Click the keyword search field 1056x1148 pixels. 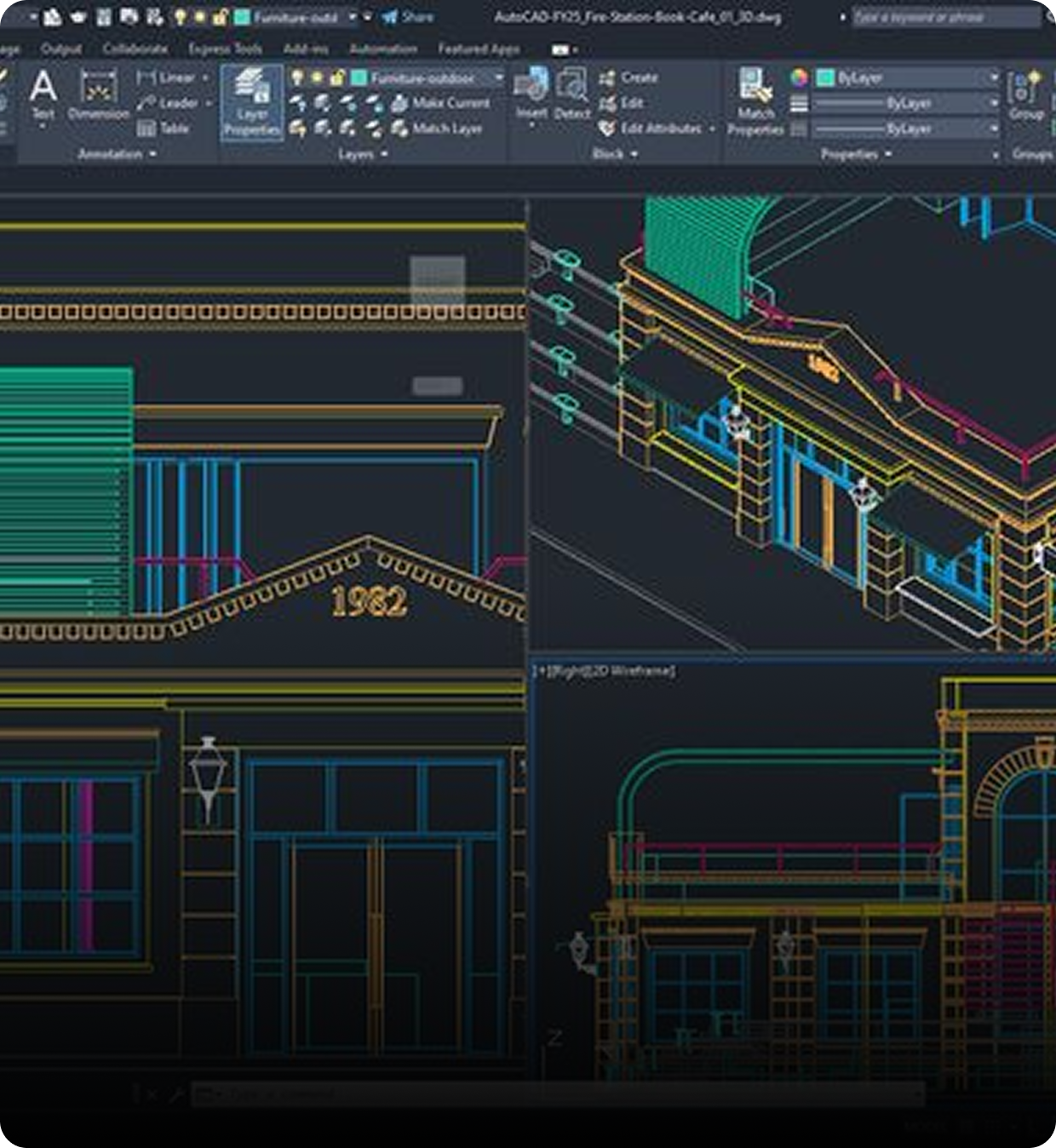coord(946,17)
